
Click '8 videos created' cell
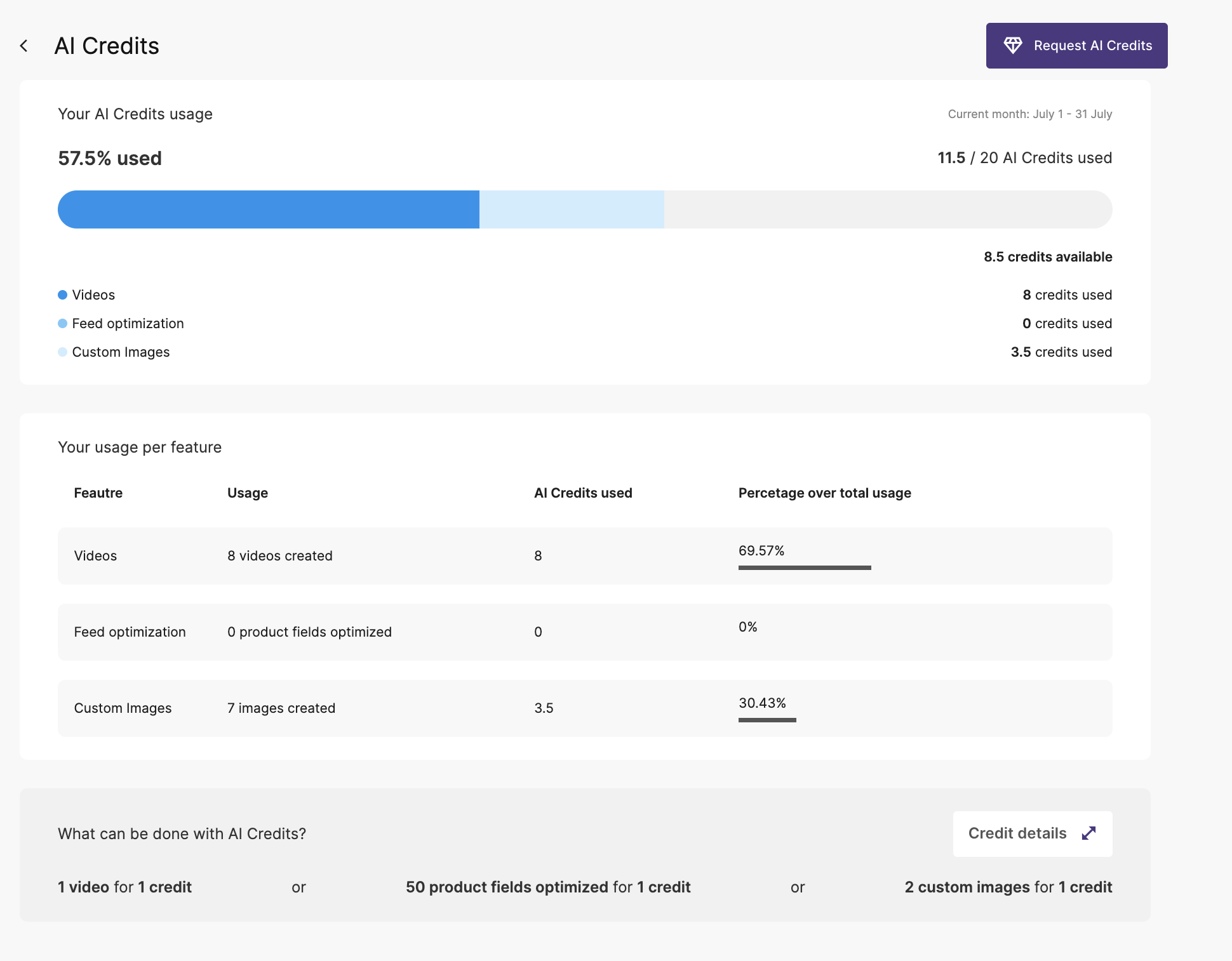280,556
